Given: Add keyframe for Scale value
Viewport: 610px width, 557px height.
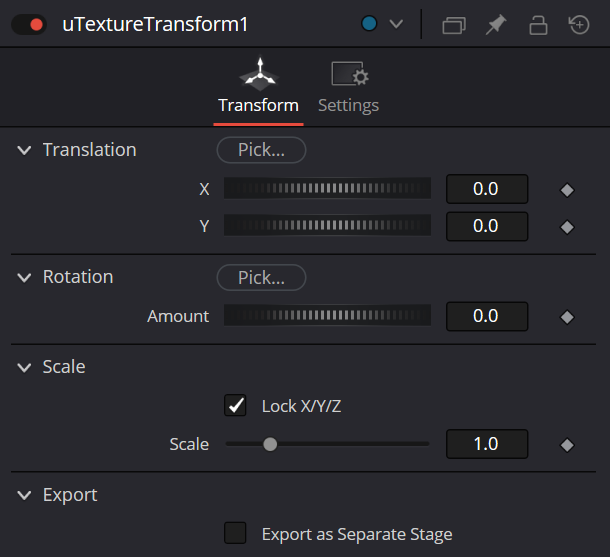Looking at the screenshot, I should [567, 445].
